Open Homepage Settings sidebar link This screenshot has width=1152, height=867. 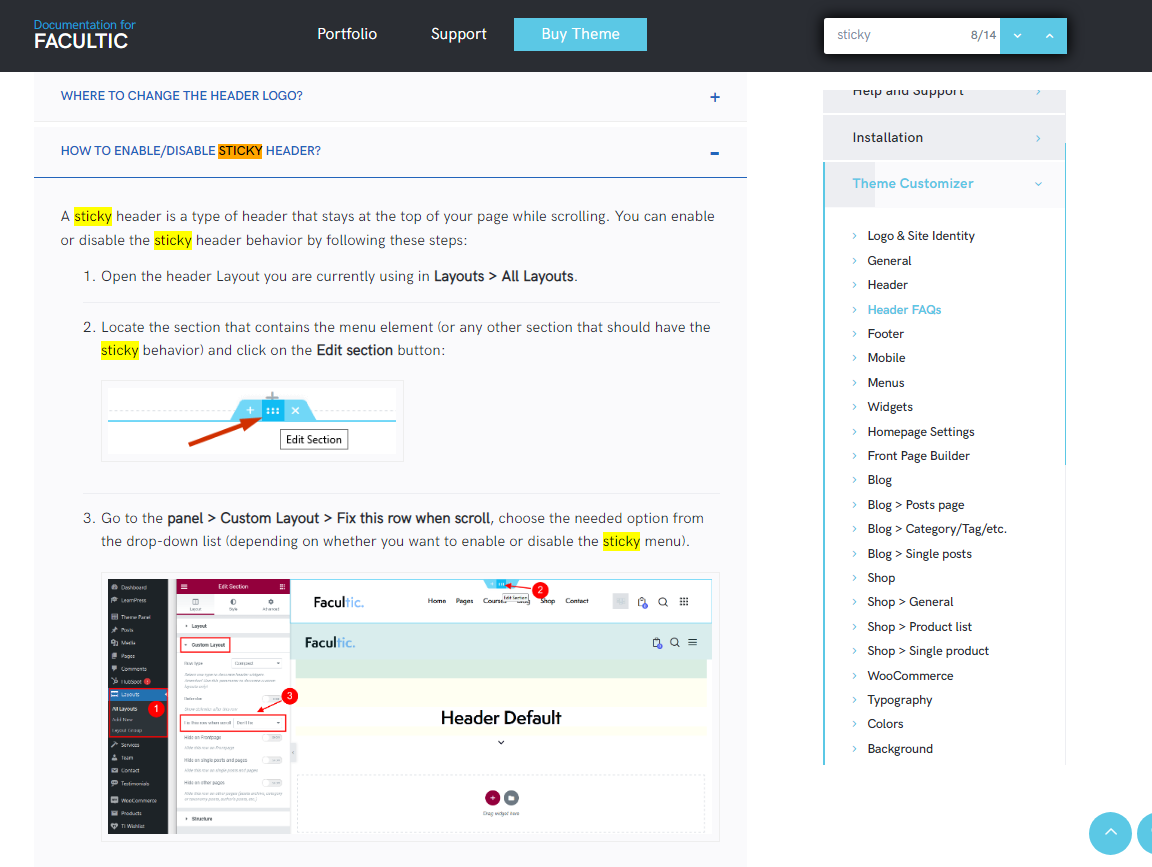coord(921,432)
